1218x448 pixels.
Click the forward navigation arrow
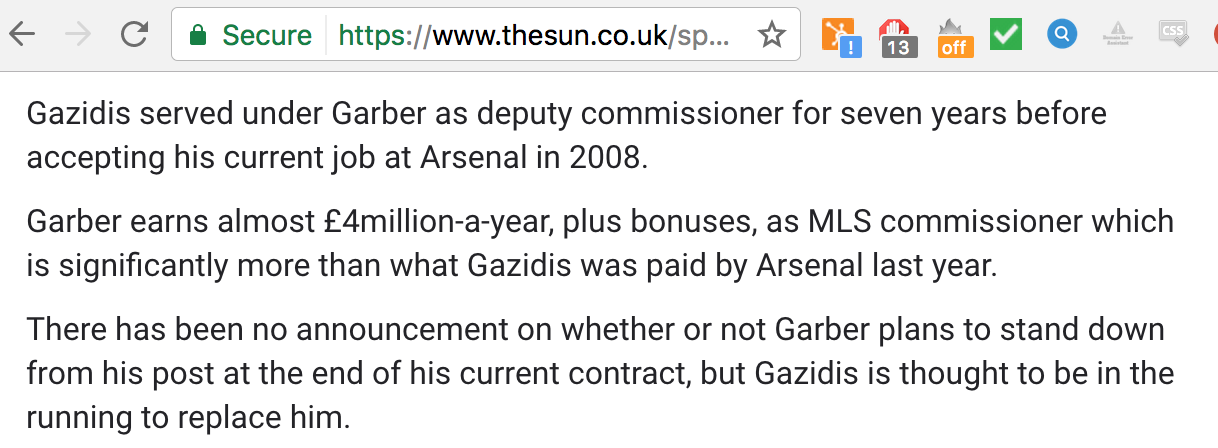78,35
